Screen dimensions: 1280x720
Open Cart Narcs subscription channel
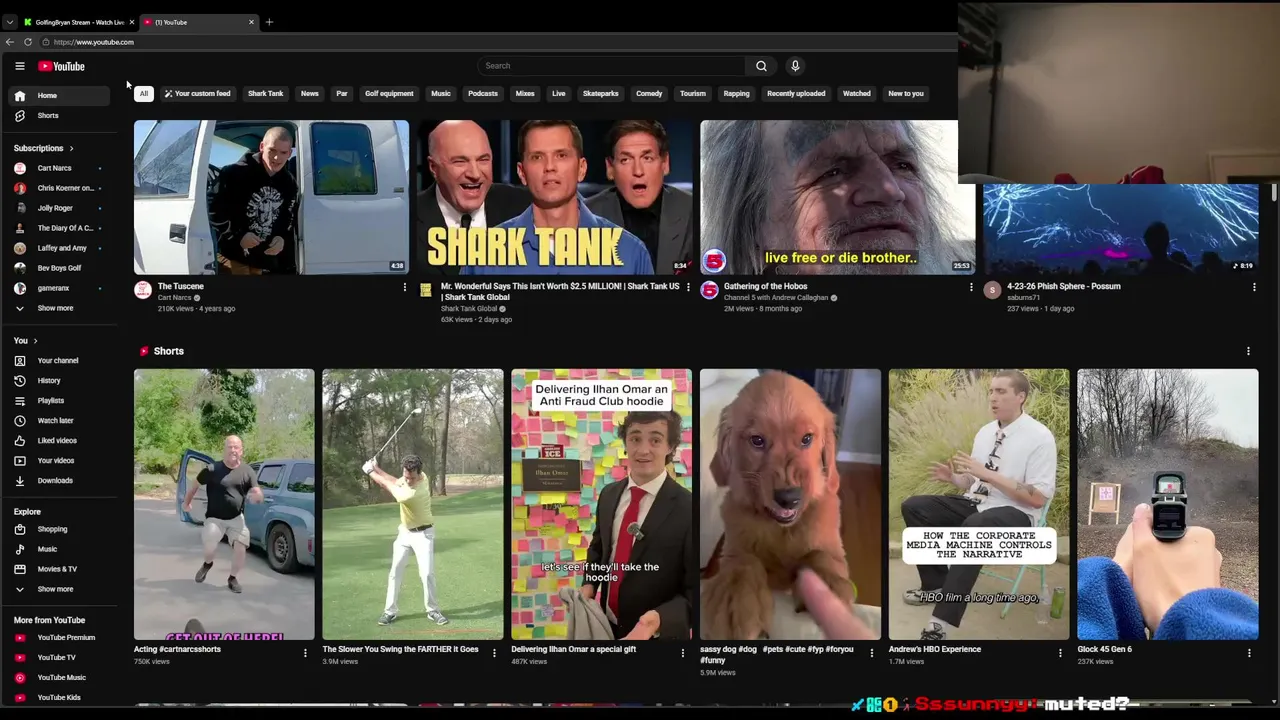point(58,168)
